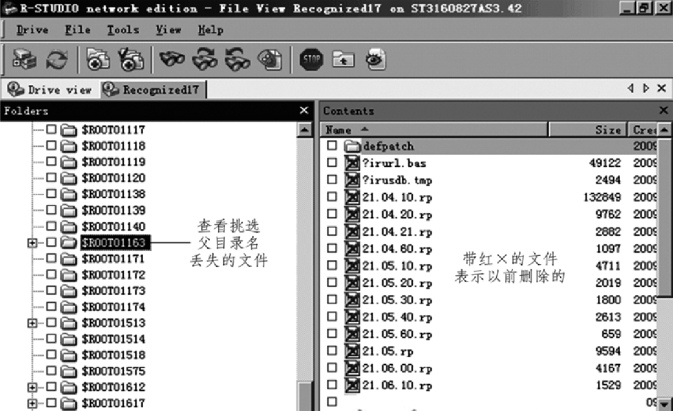The width and height of the screenshot is (673, 411).
Task: Select folder $ROOT01120 in tree
Action: (x=113, y=178)
